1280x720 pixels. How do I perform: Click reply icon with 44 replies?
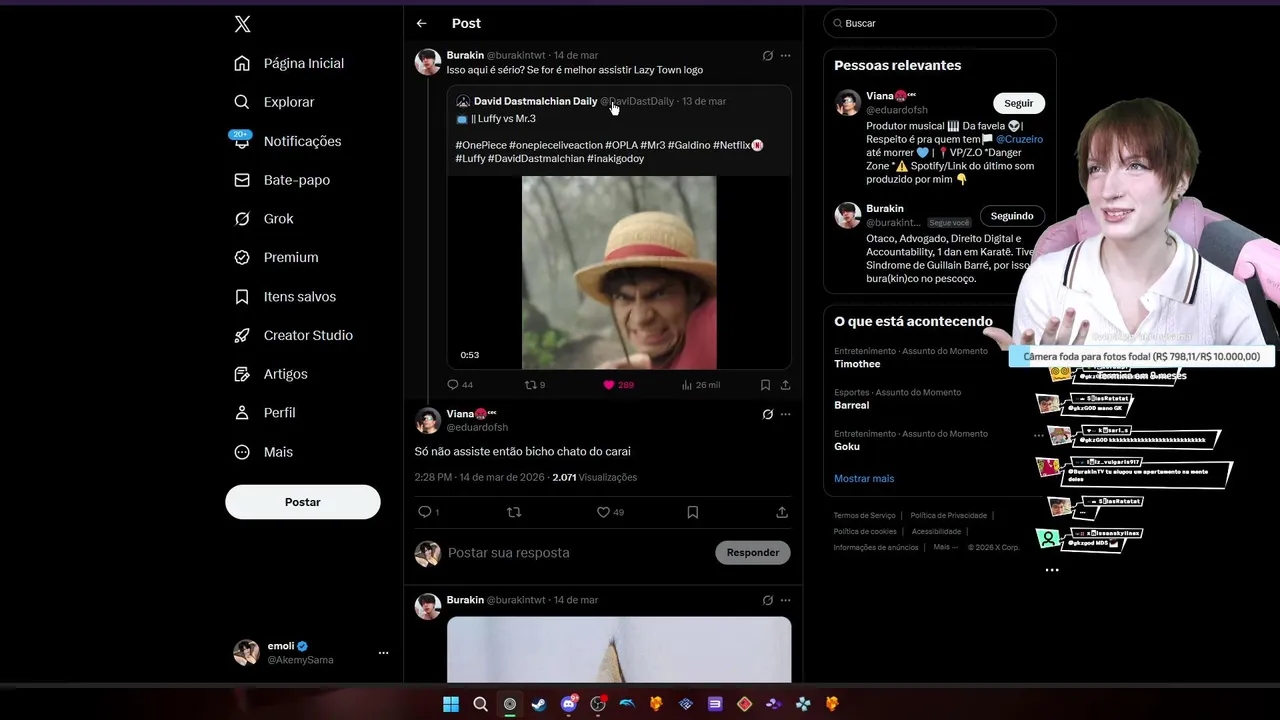[x=460, y=385]
